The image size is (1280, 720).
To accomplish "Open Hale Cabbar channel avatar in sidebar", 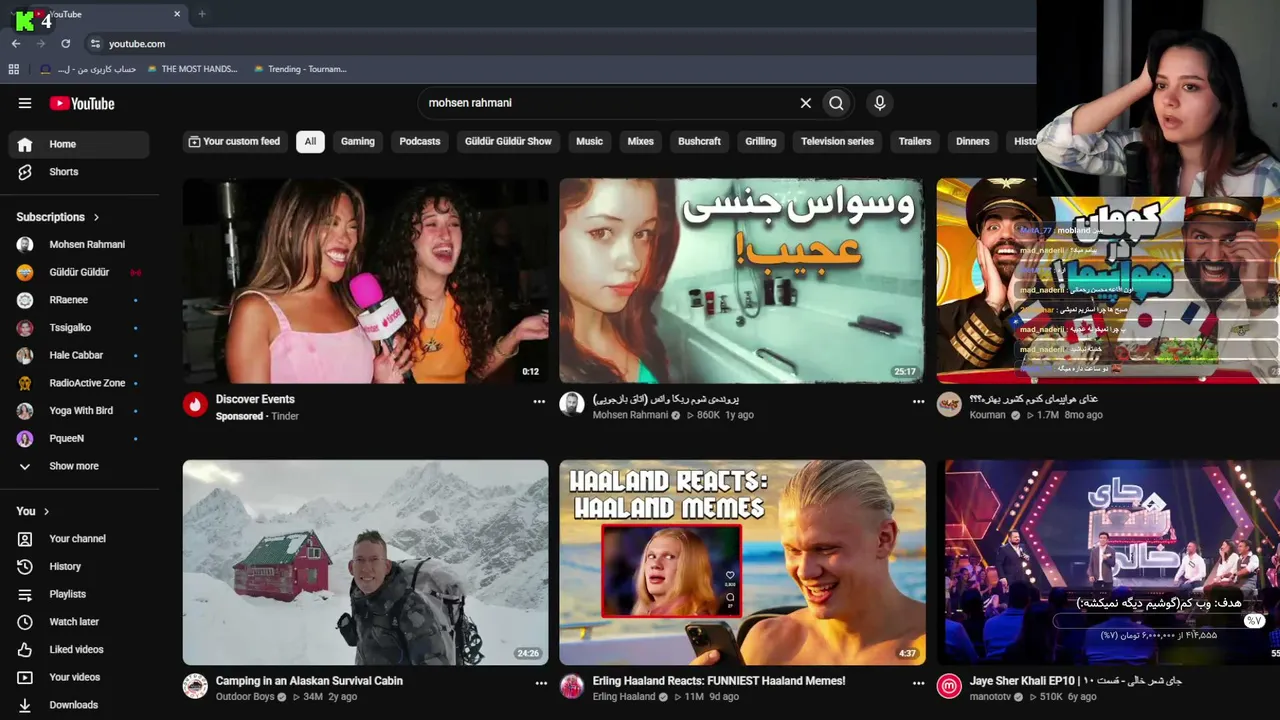I will [x=25, y=355].
